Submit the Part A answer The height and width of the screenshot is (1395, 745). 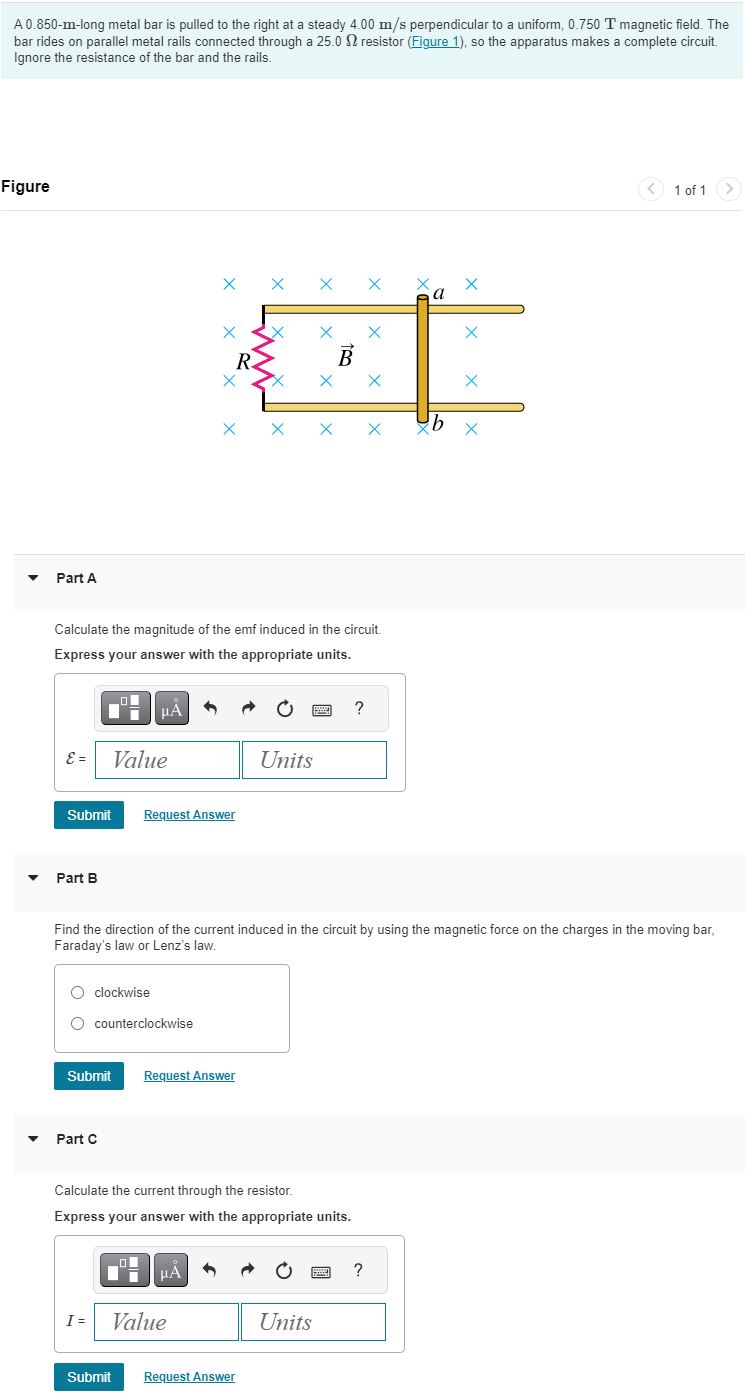click(x=88, y=814)
